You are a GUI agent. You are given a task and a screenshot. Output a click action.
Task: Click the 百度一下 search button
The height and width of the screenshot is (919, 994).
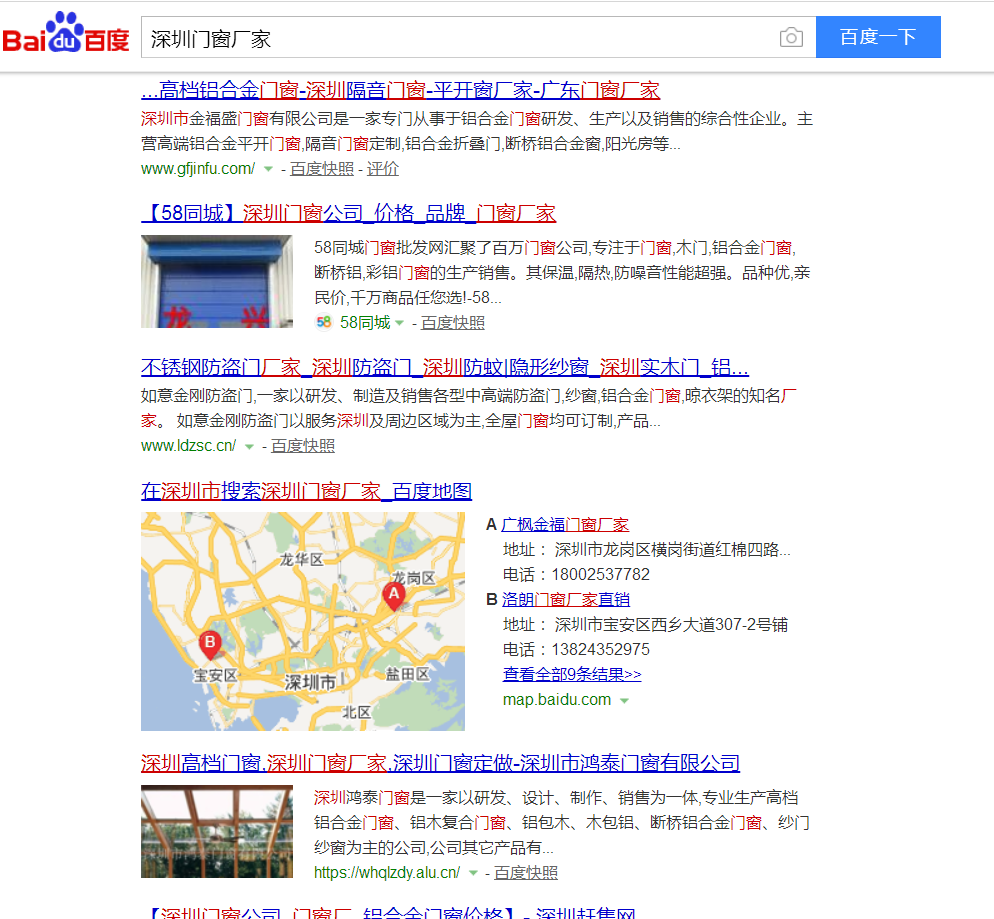point(878,37)
